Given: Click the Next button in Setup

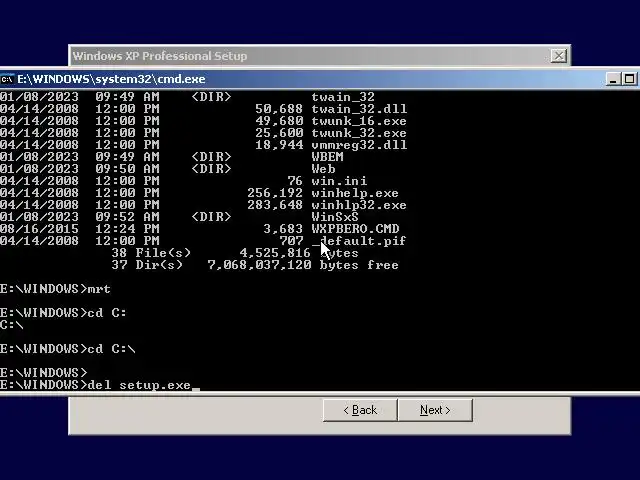Looking at the screenshot, I should [x=435, y=410].
